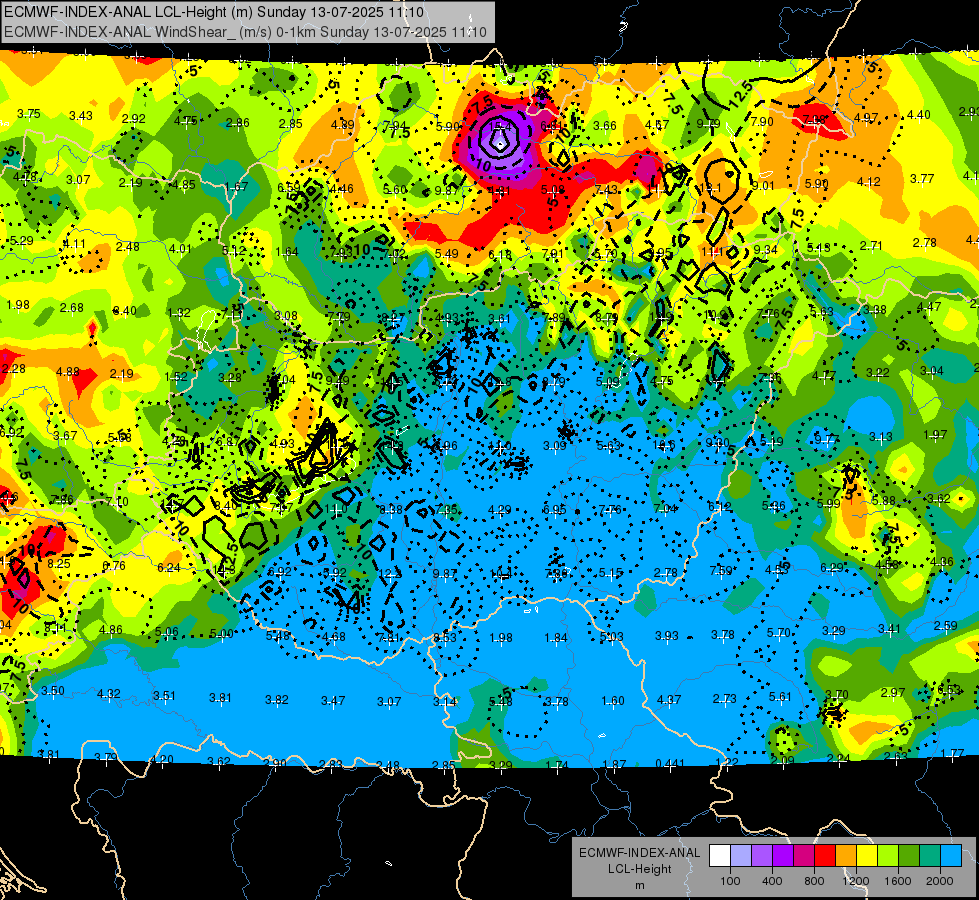Click the light lavender legend swatch

pyautogui.click(x=741, y=856)
